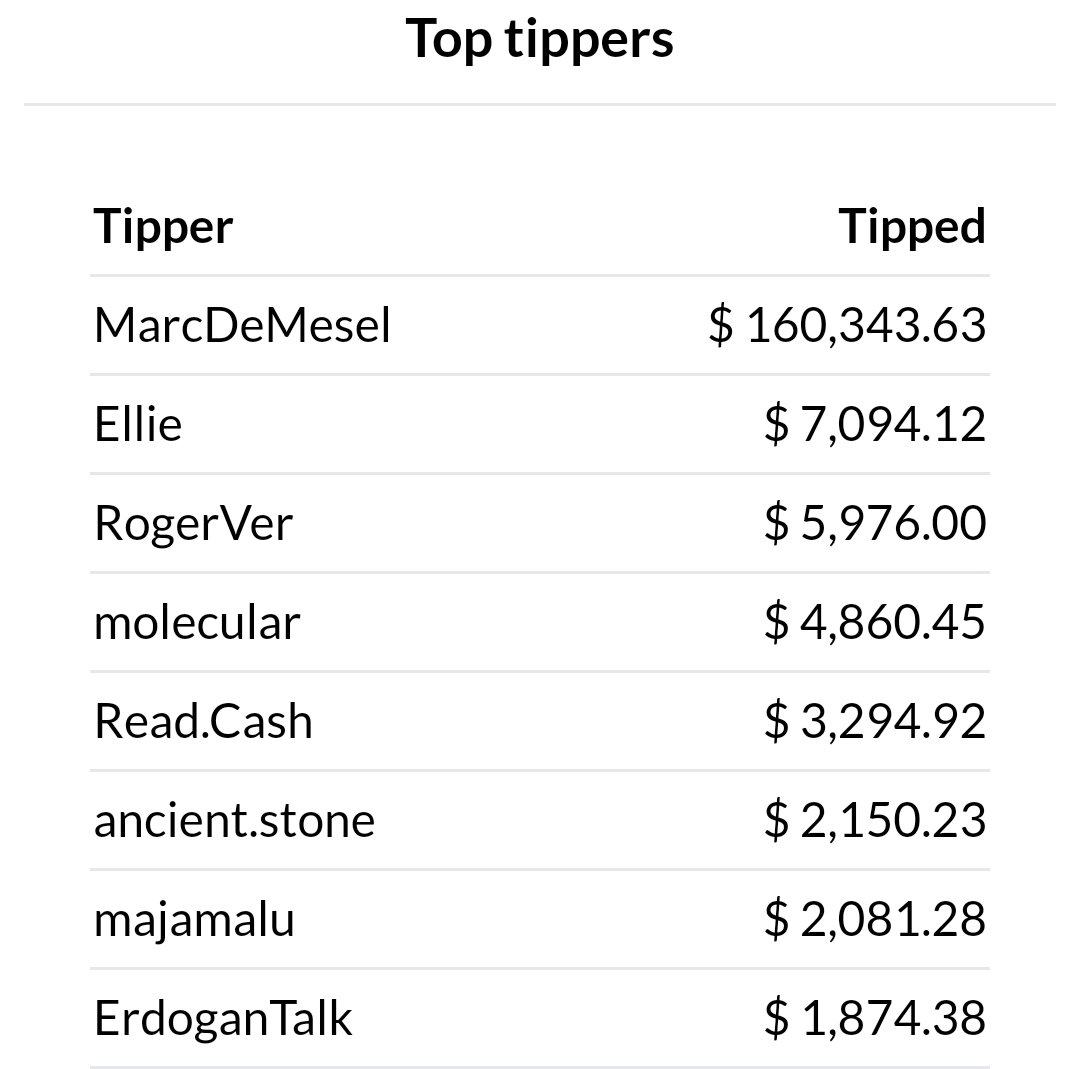The height and width of the screenshot is (1069, 1080).
Task: Click the Top tippers heading
Action: click(x=540, y=40)
